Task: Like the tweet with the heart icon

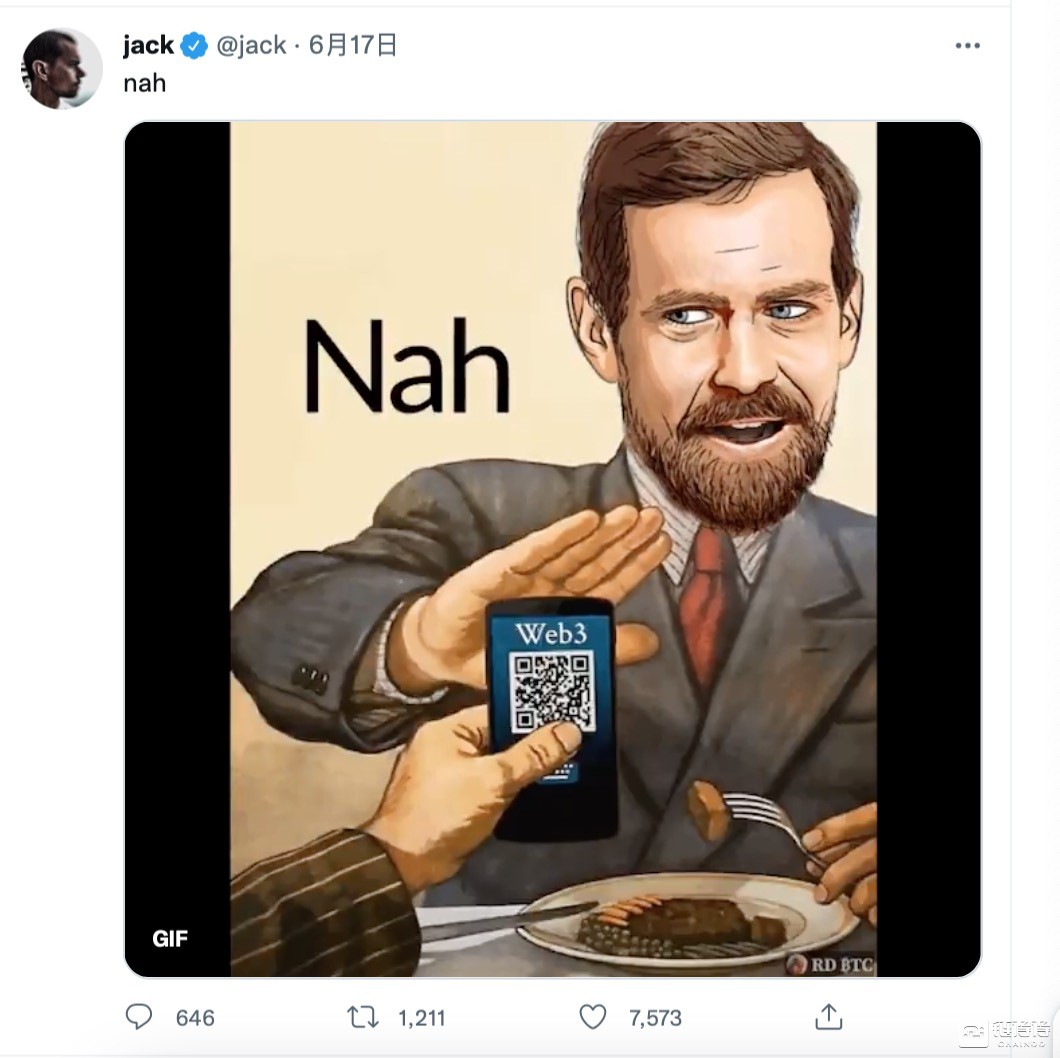Action: point(593,1017)
